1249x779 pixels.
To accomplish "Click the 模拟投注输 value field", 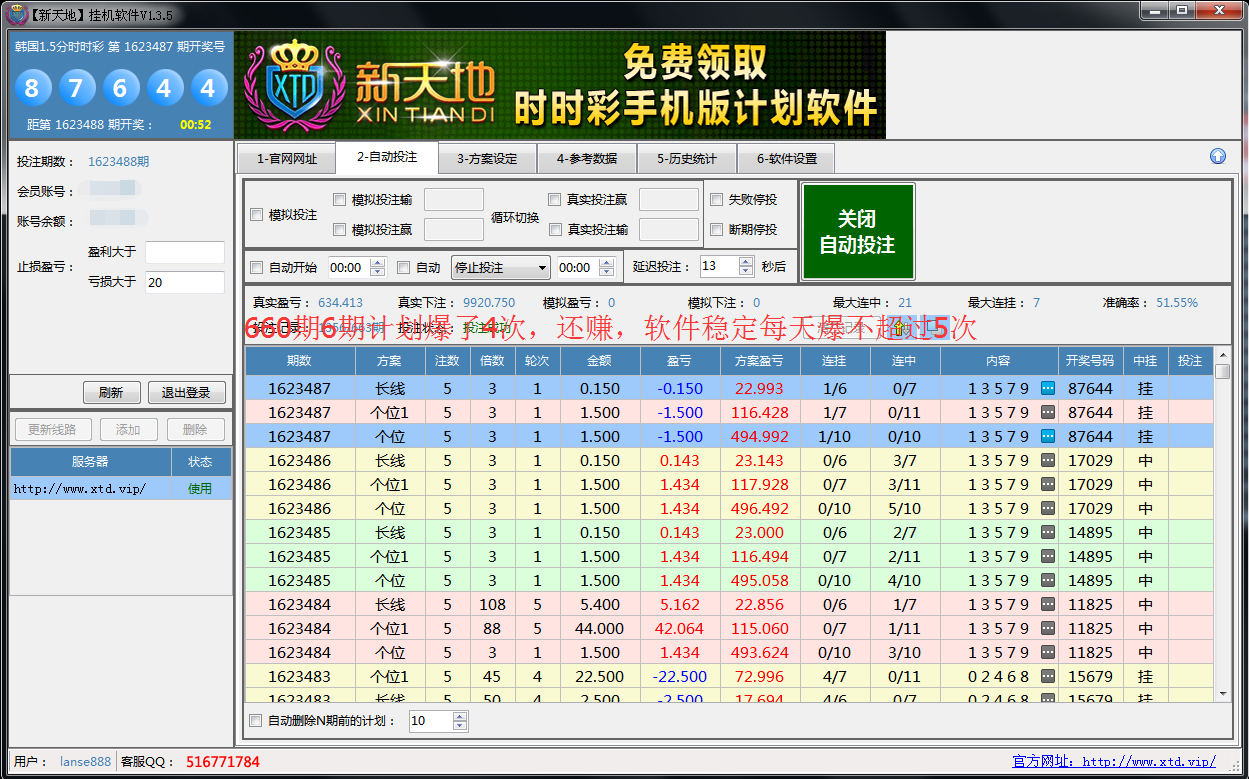I will tap(454, 200).
